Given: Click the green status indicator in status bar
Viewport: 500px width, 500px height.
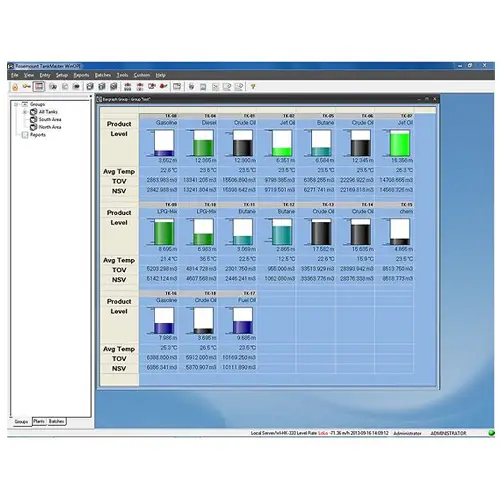Looking at the screenshot, I should pos(491,433).
